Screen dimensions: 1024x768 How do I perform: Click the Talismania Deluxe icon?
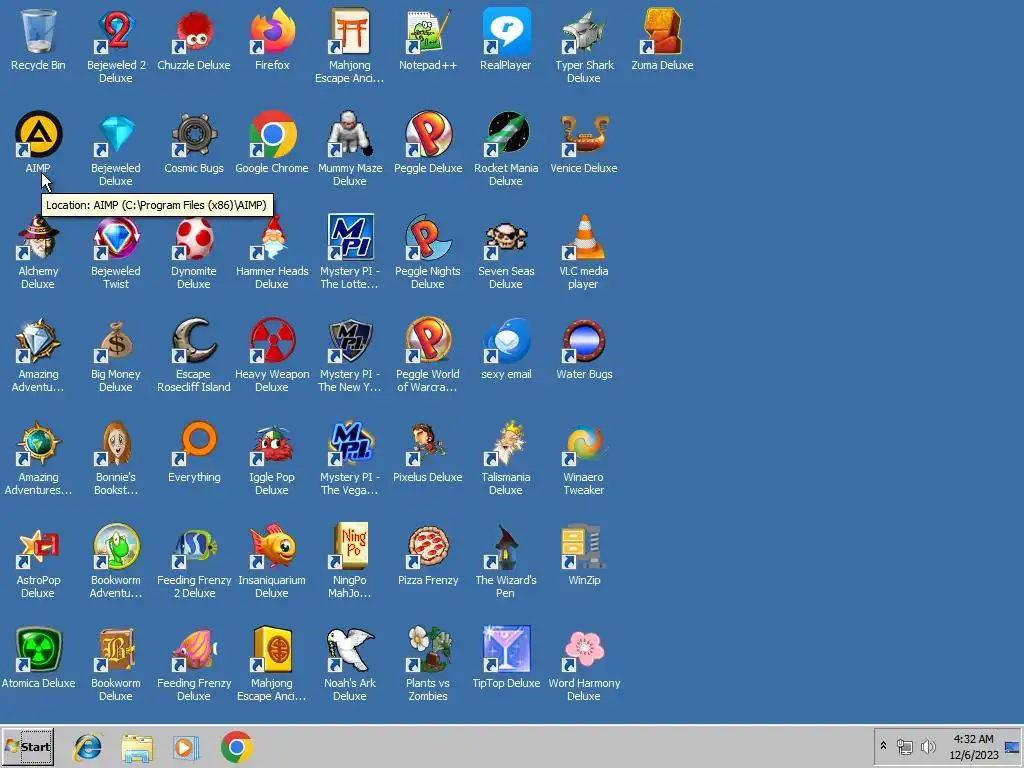pyautogui.click(x=505, y=444)
